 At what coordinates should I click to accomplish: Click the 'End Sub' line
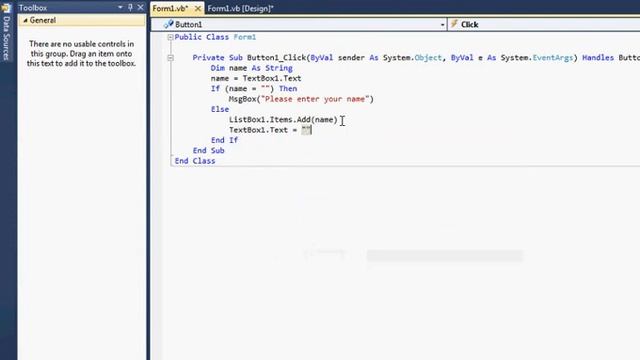[x=209, y=151]
